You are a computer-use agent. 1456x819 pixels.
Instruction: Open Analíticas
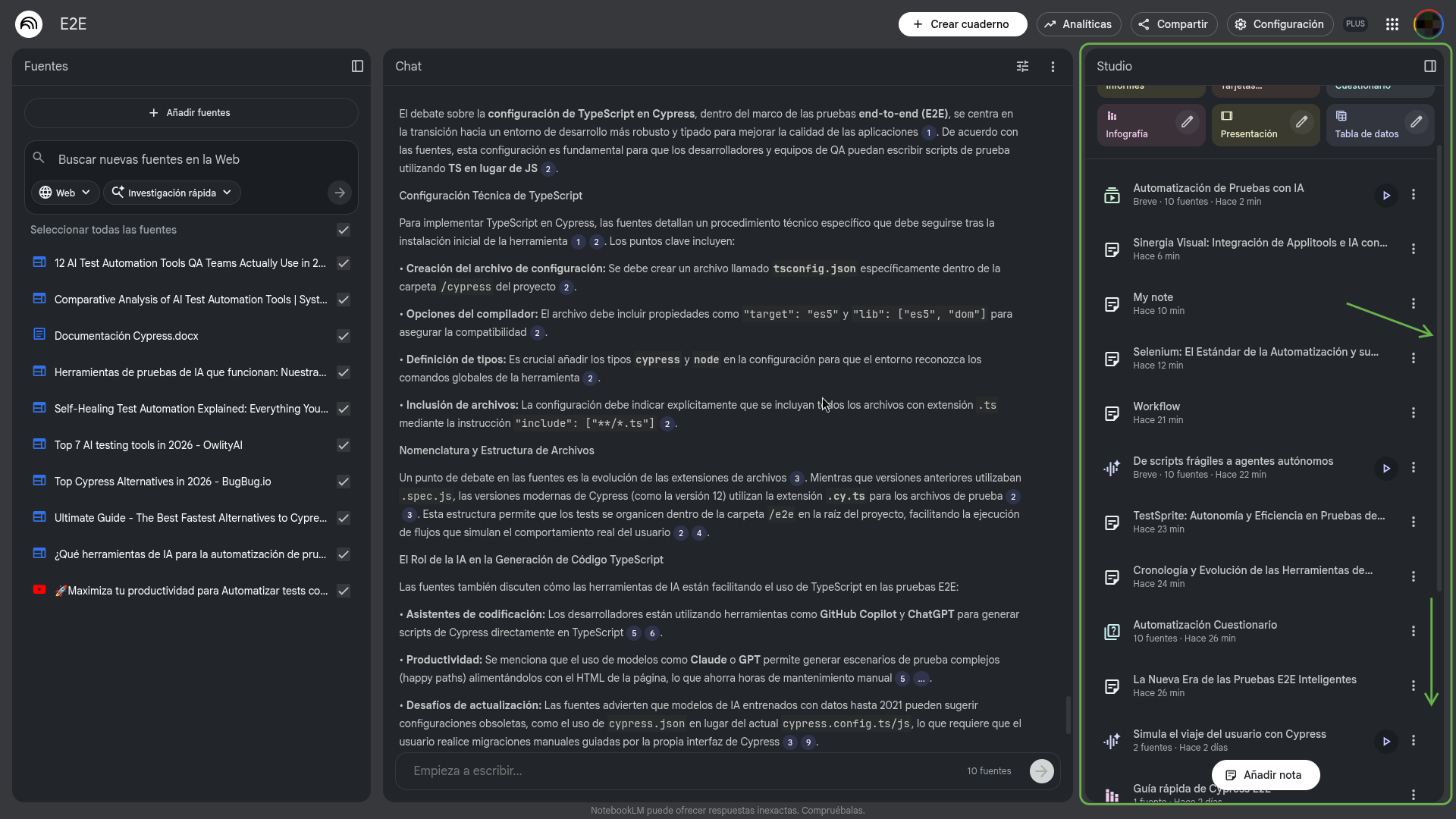pyautogui.click(x=1078, y=24)
